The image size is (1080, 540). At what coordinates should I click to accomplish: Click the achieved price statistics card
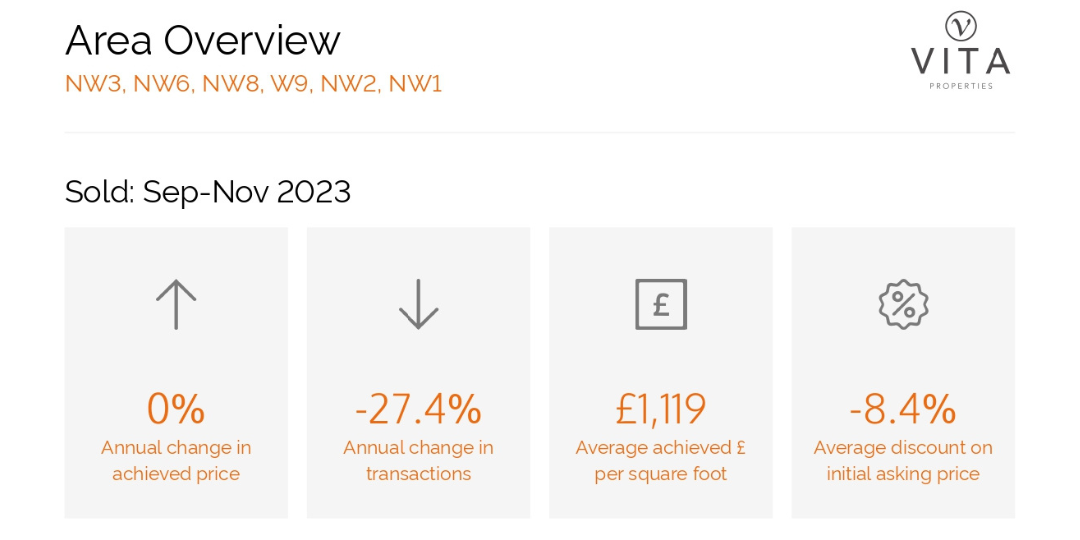coord(176,373)
